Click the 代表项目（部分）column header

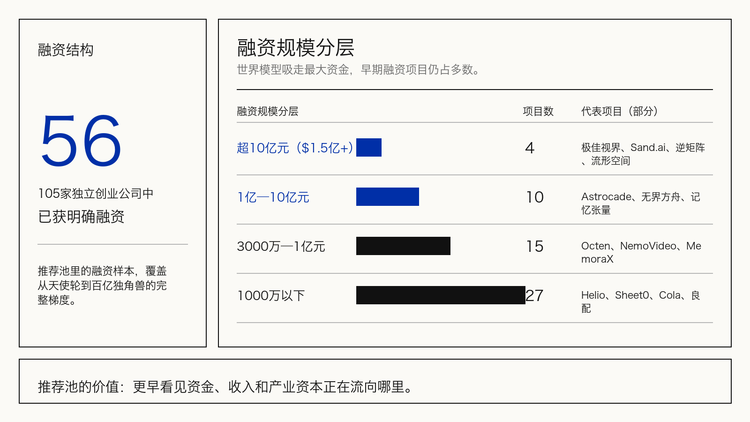click(619, 111)
